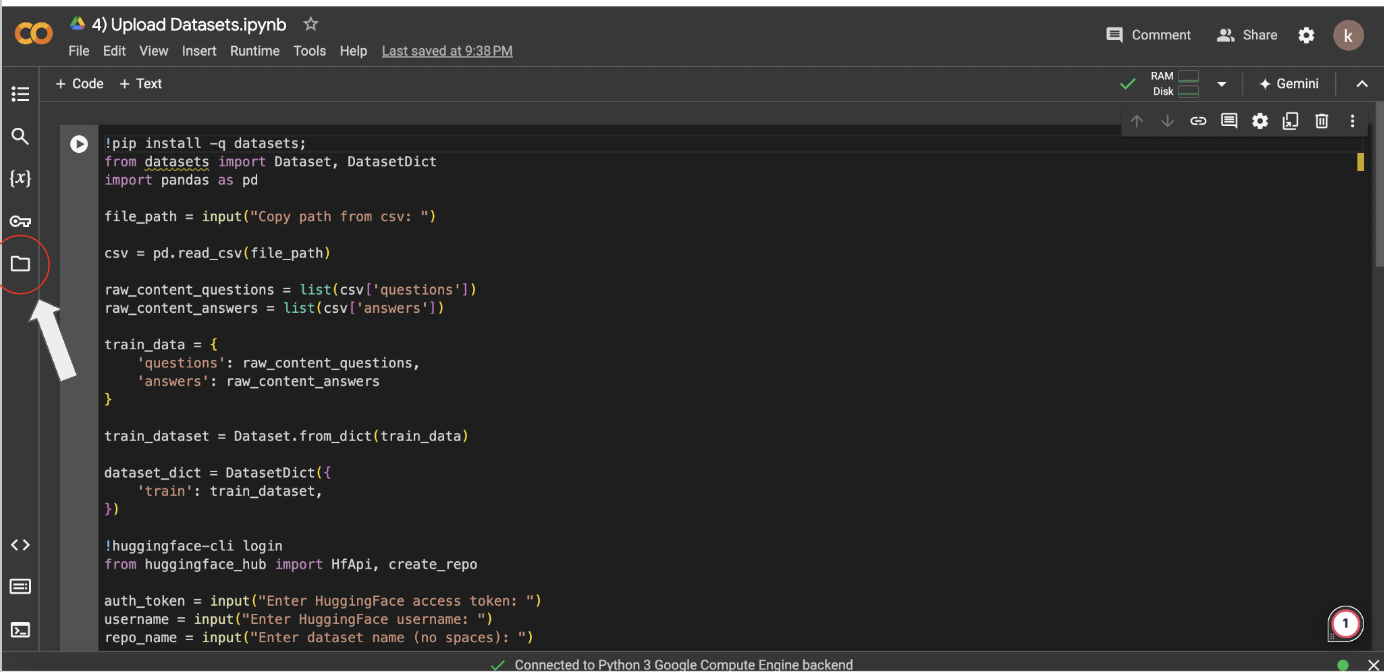Star the notebook title
The height and width of the screenshot is (672, 1384).
point(311,24)
